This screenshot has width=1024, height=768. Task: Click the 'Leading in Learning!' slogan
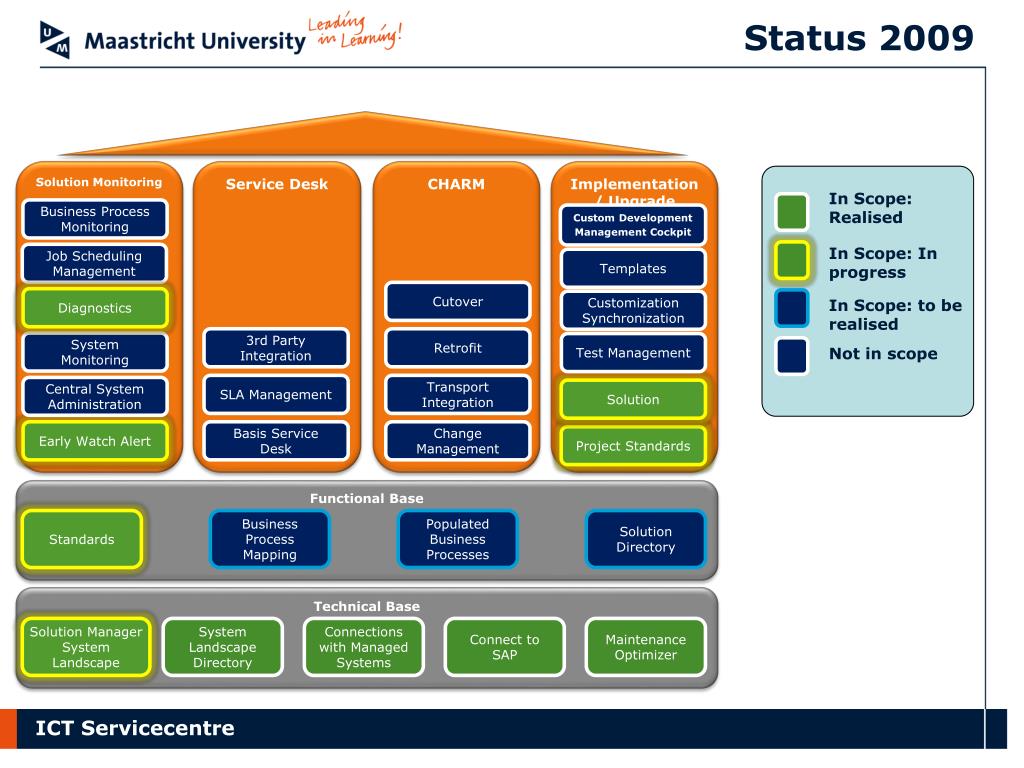(355, 31)
